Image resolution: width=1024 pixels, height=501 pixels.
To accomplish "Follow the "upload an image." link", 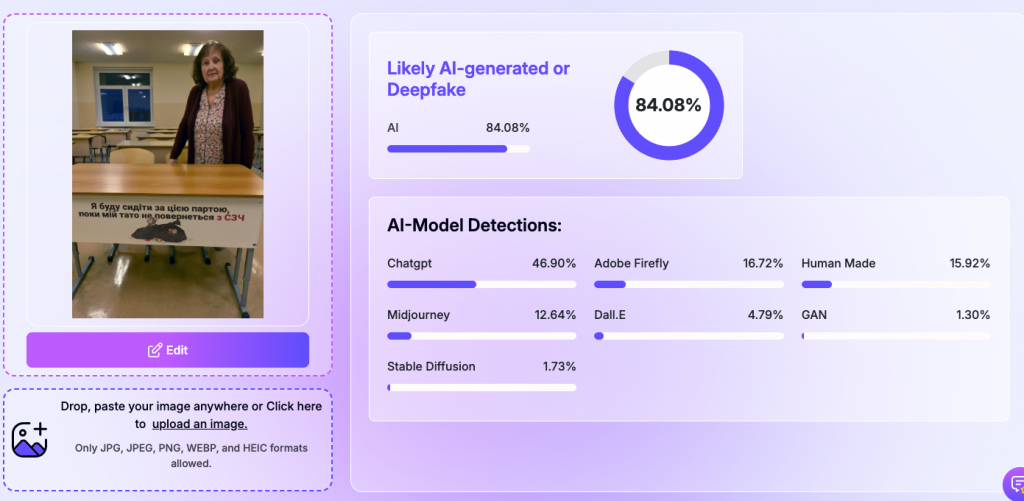I will pos(199,424).
